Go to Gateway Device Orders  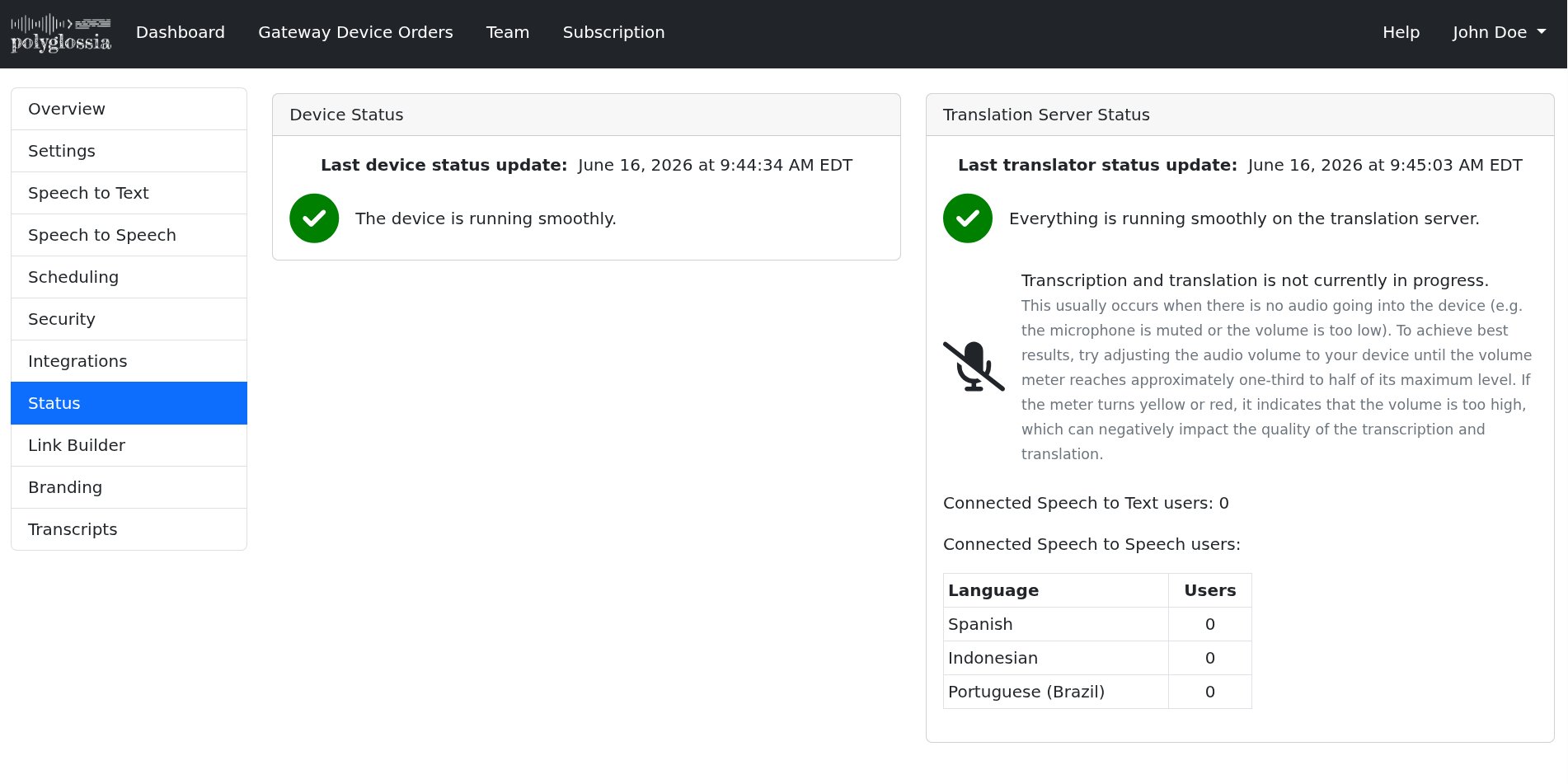tap(355, 32)
